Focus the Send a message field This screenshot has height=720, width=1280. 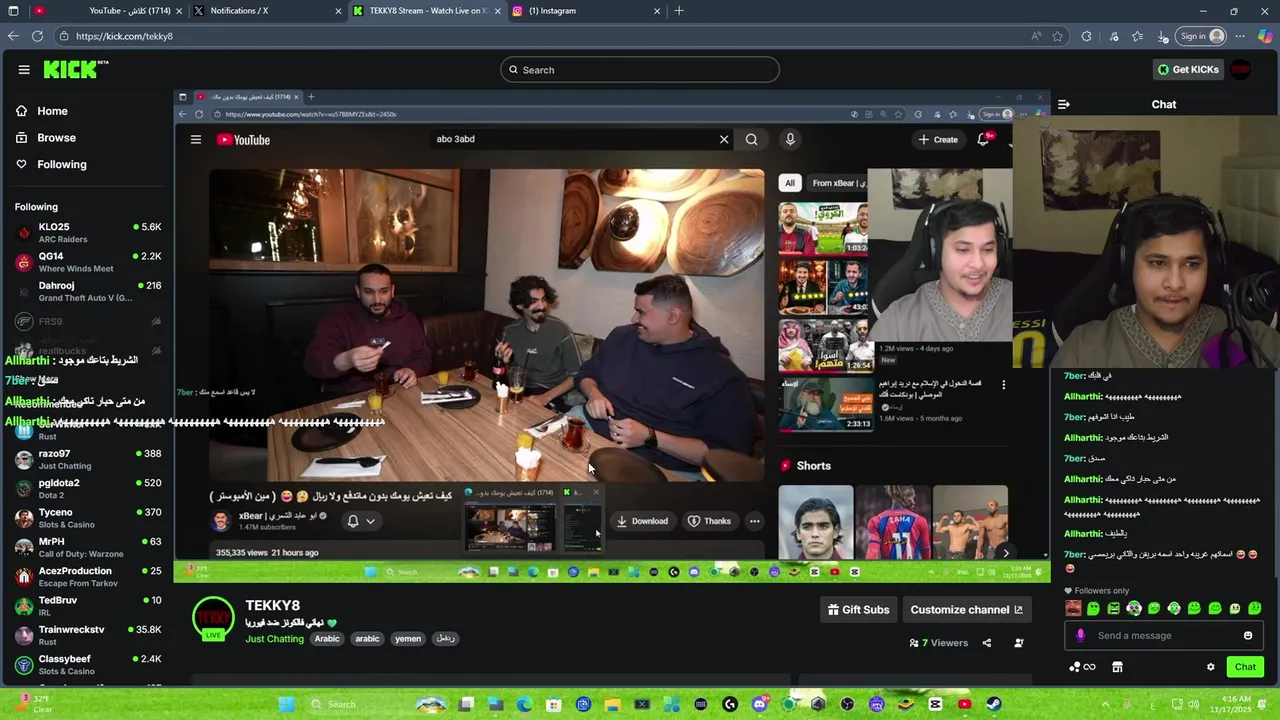pyautogui.click(x=1165, y=635)
